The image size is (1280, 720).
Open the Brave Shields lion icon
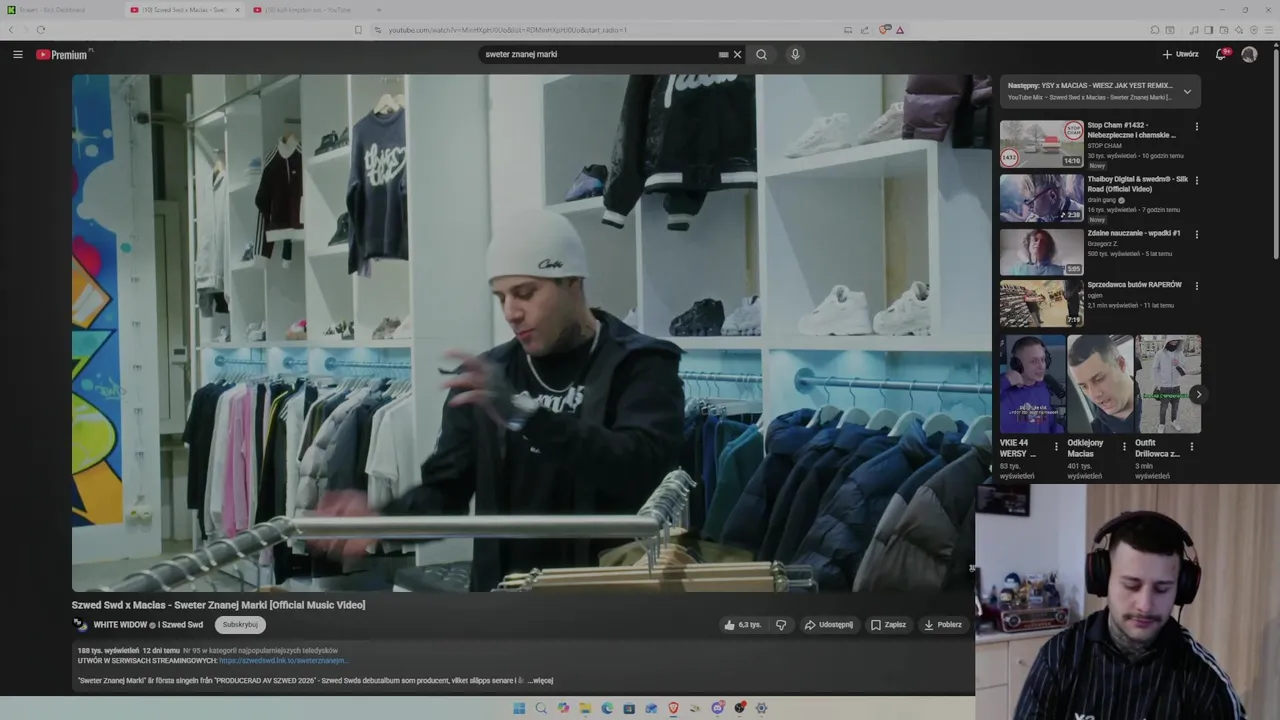click(884, 30)
